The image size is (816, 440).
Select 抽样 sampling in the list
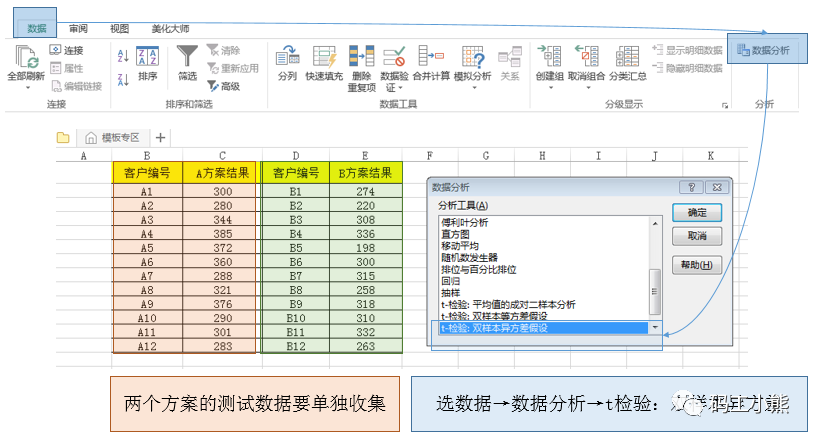[451, 293]
